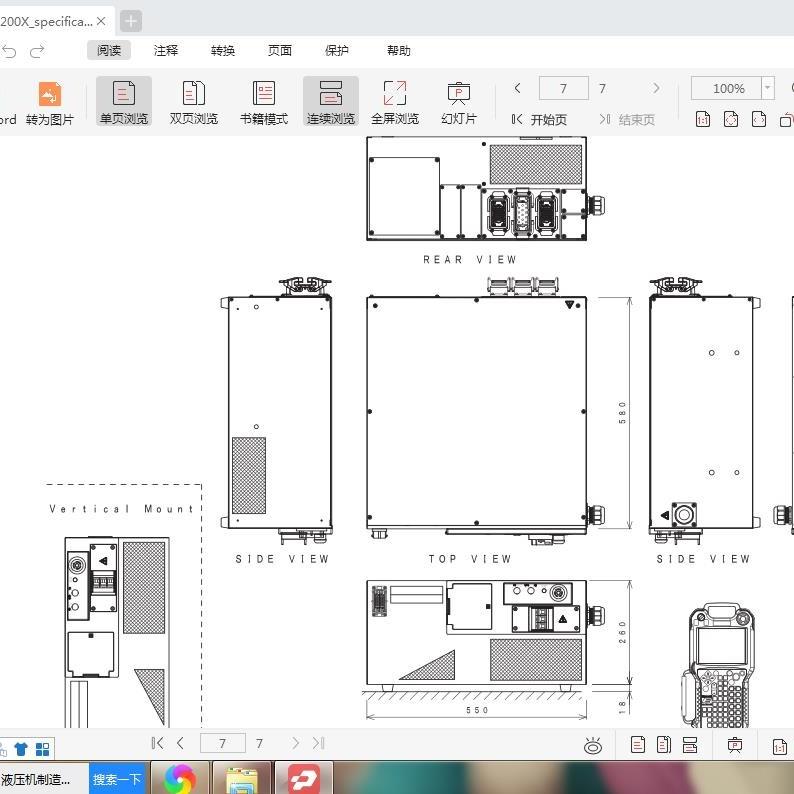
Task: Toggle eye protection mode icon
Action: (x=592, y=745)
